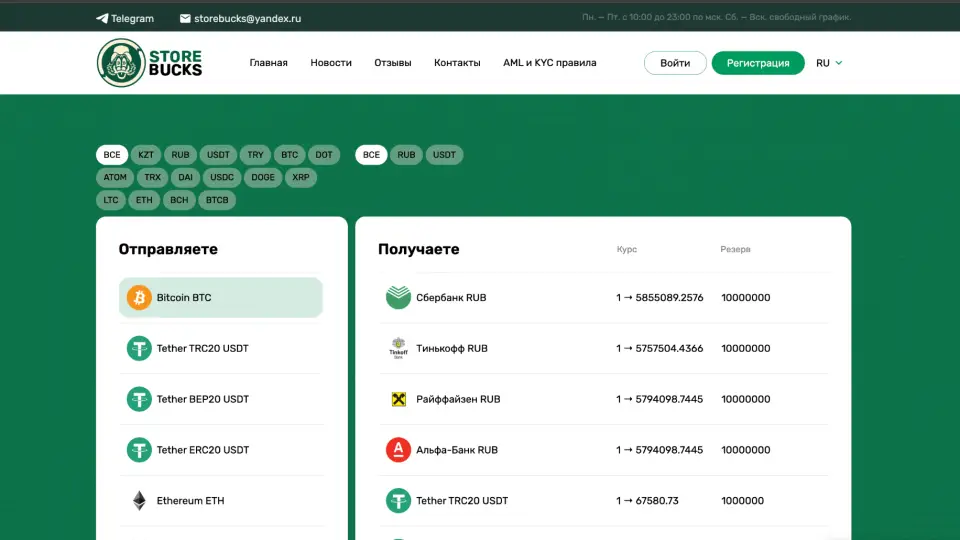Screen dimensions: 960x540
Task: Open the Store Bucks duck logo
Action: tap(121, 62)
